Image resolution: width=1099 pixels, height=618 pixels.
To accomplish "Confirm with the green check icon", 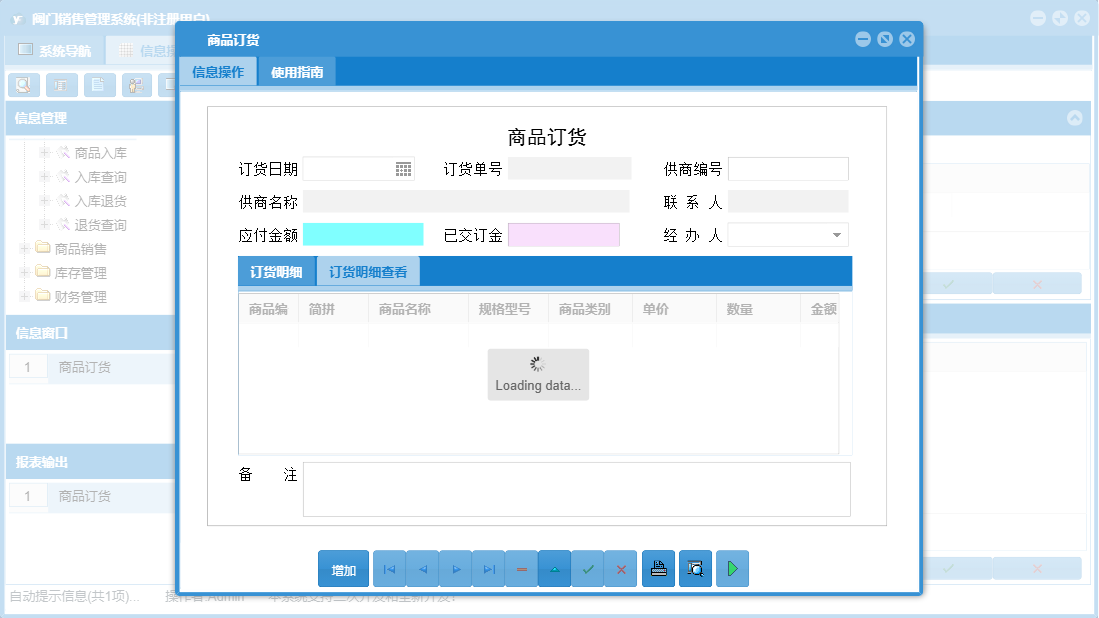I will 587,568.
